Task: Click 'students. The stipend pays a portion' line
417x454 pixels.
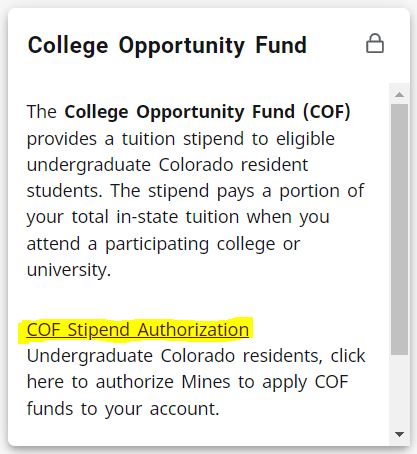Action: [185, 191]
